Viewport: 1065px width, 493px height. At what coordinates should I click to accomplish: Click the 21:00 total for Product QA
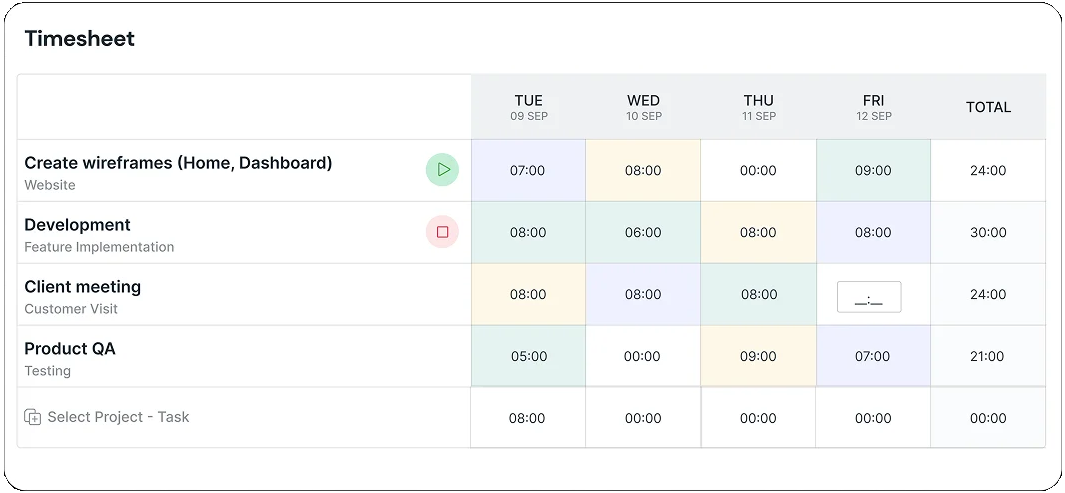click(988, 356)
